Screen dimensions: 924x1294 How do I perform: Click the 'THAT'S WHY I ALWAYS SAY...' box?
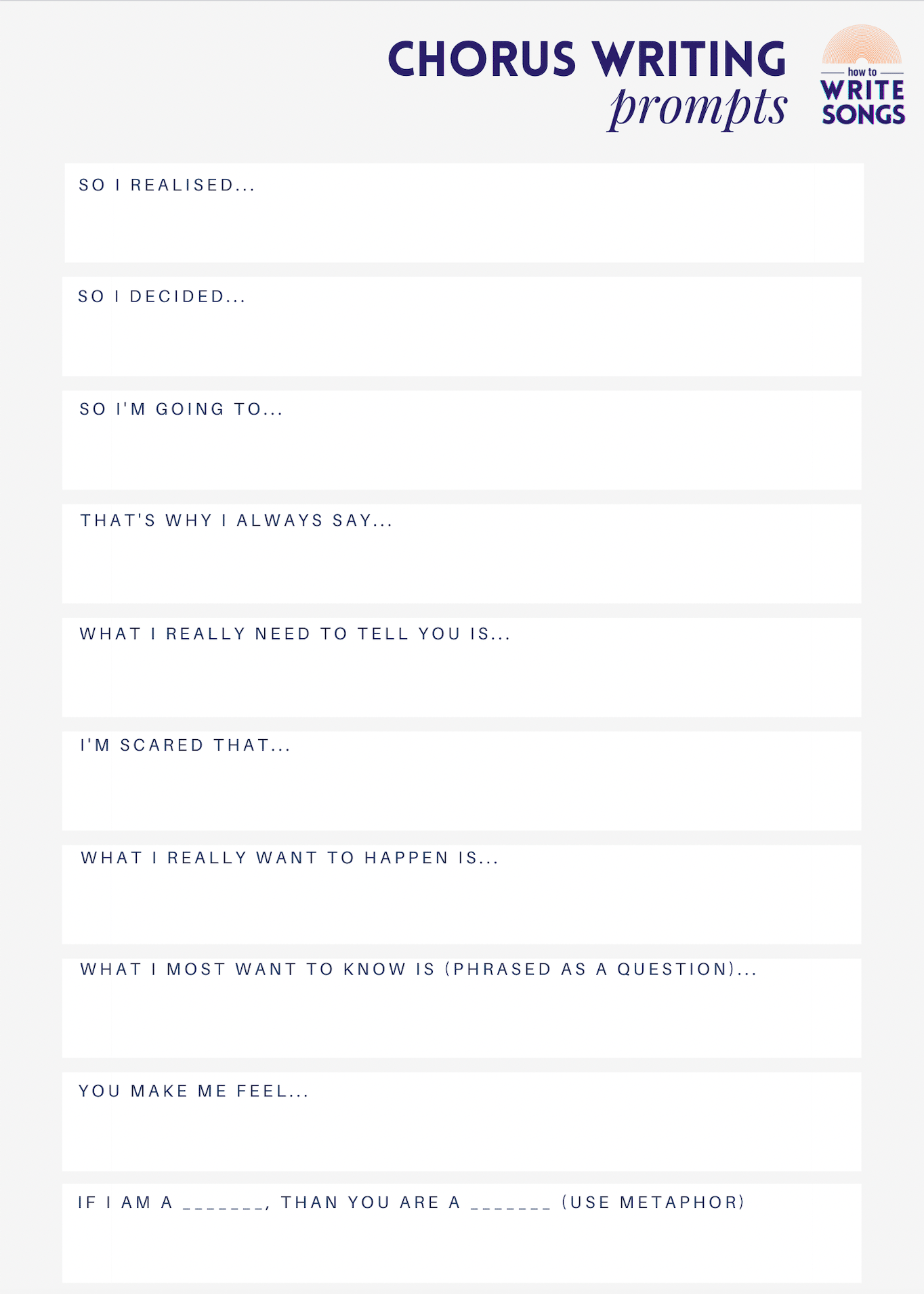click(x=461, y=564)
